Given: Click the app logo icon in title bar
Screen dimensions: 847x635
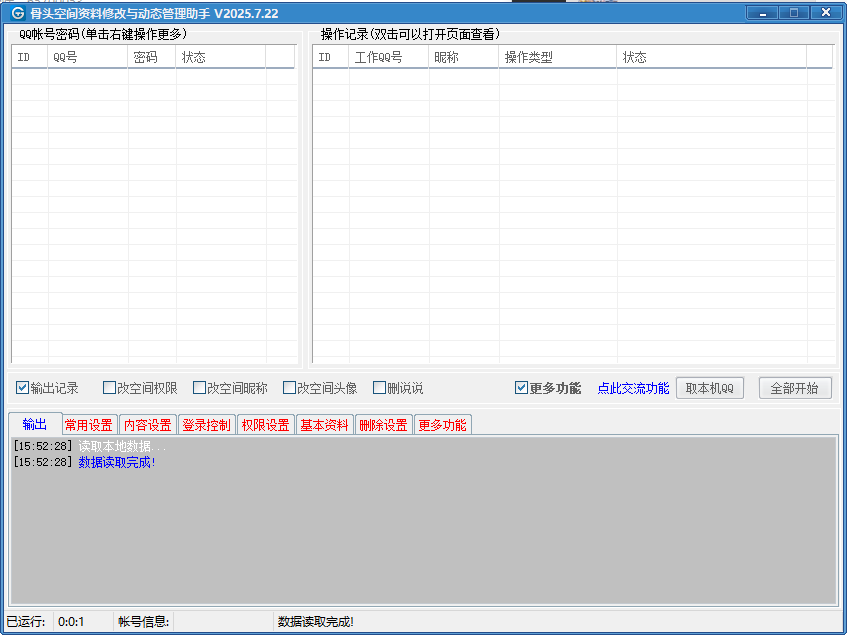Looking at the screenshot, I should coord(17,13).
